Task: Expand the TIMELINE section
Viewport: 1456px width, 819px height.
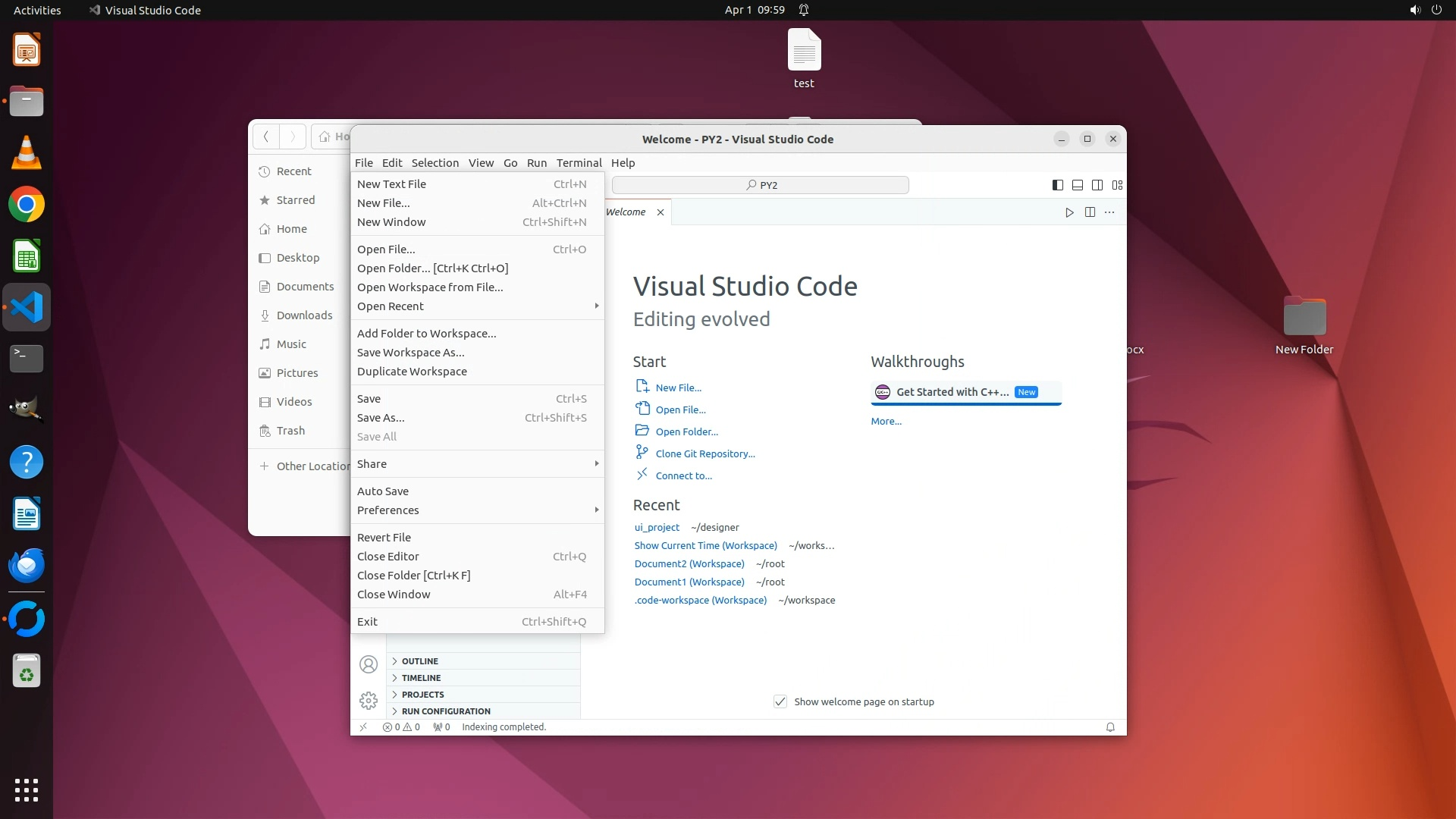Action: (421, 678)
